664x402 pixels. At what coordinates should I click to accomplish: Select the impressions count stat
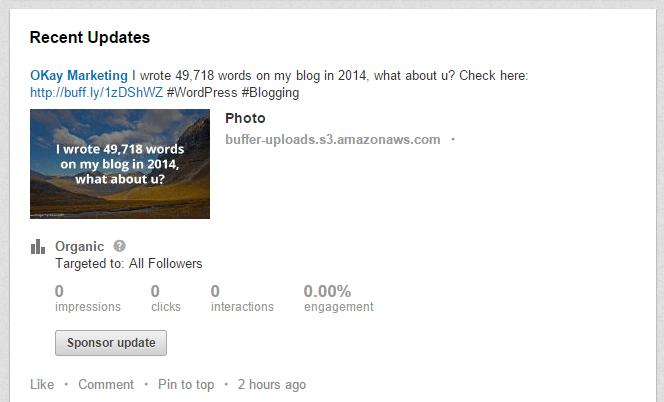click(x=88, y=298)
